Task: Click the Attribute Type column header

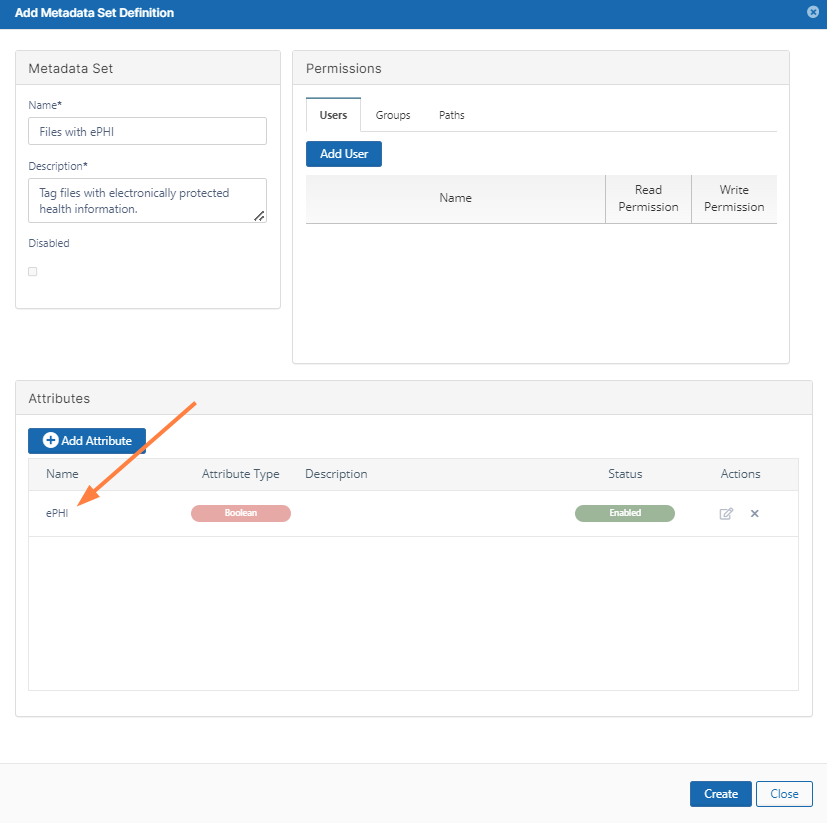Action: [x=240, y=474]
